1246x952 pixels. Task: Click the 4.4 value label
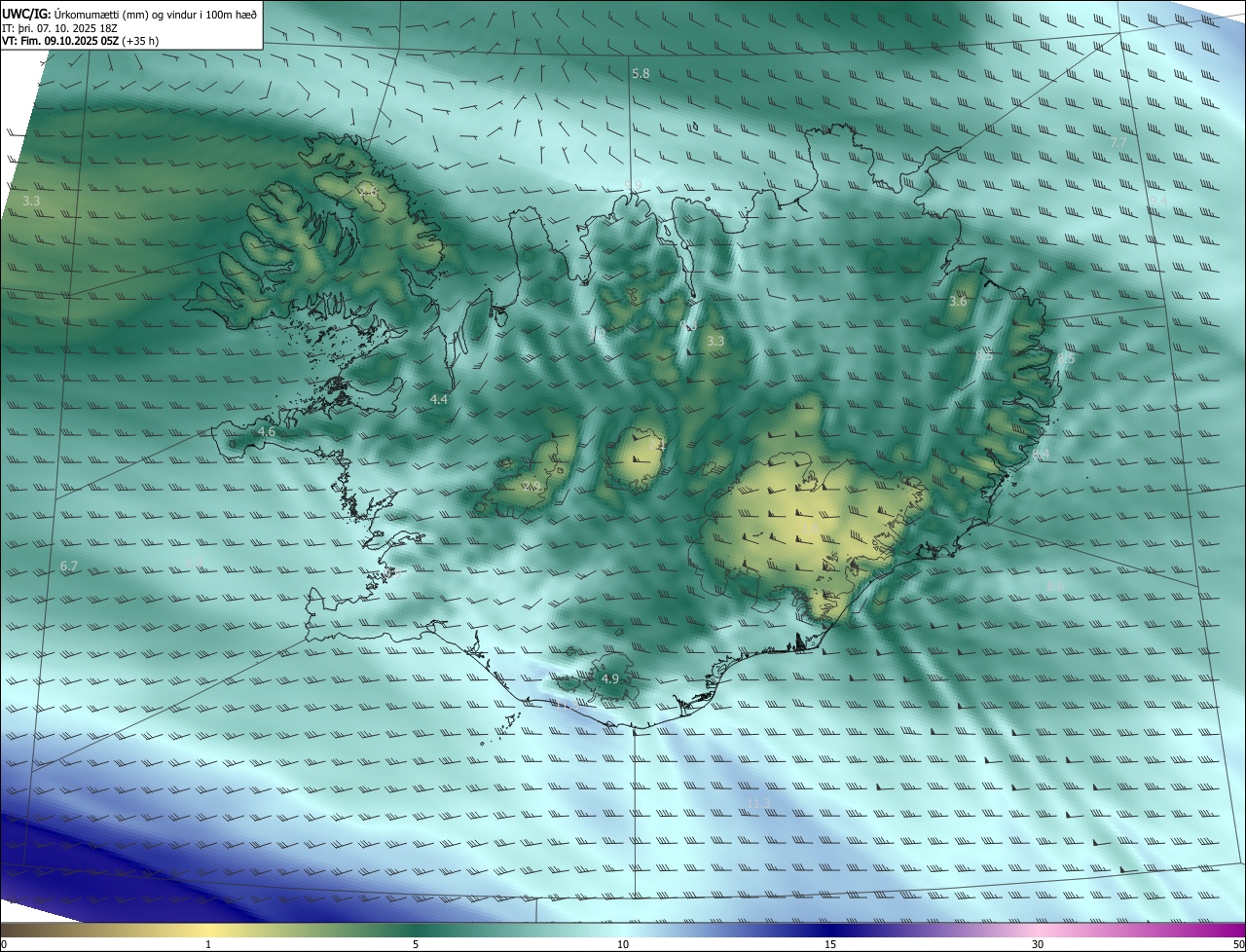point(439,399)
